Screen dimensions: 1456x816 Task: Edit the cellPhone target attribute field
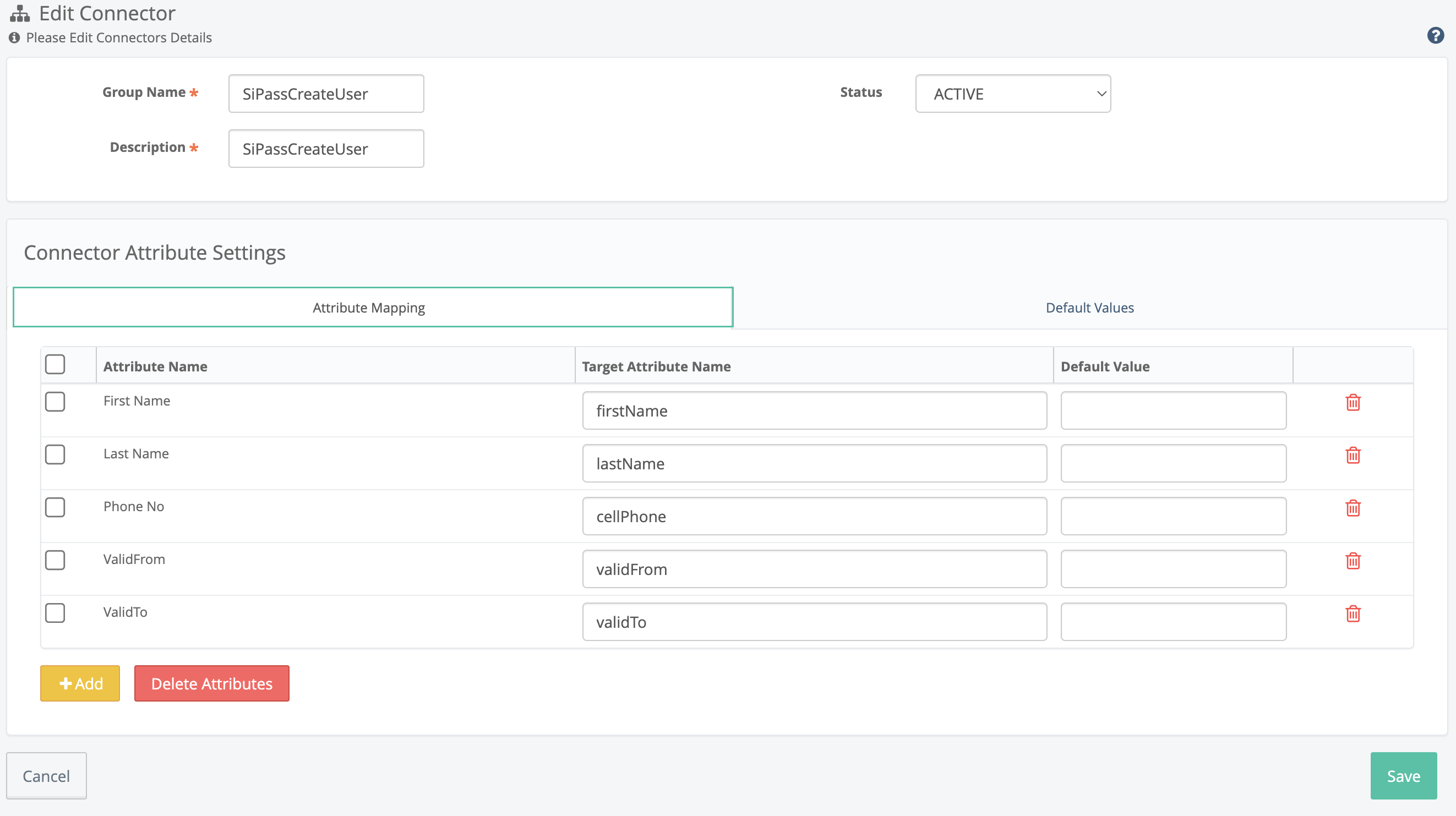pyautogui.click(x=815, y=516)
